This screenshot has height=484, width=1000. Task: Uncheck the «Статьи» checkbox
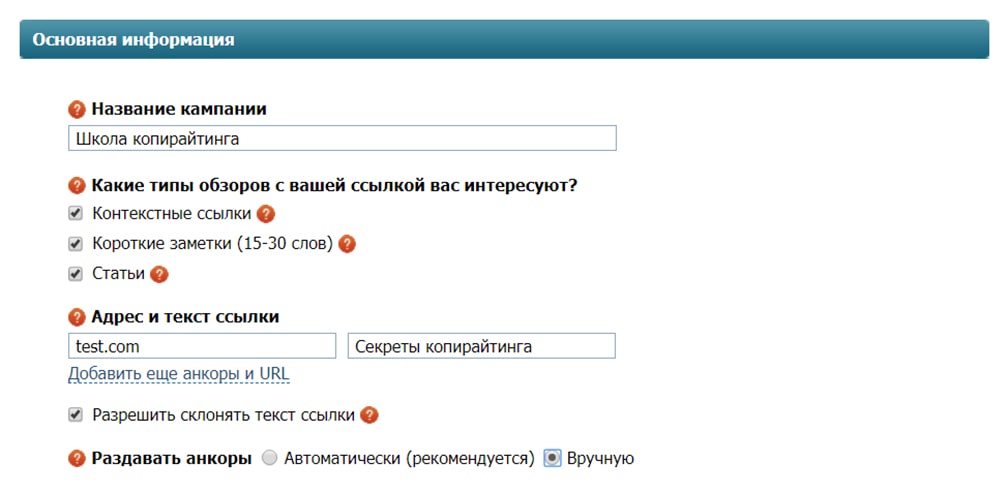coord(75,273)
